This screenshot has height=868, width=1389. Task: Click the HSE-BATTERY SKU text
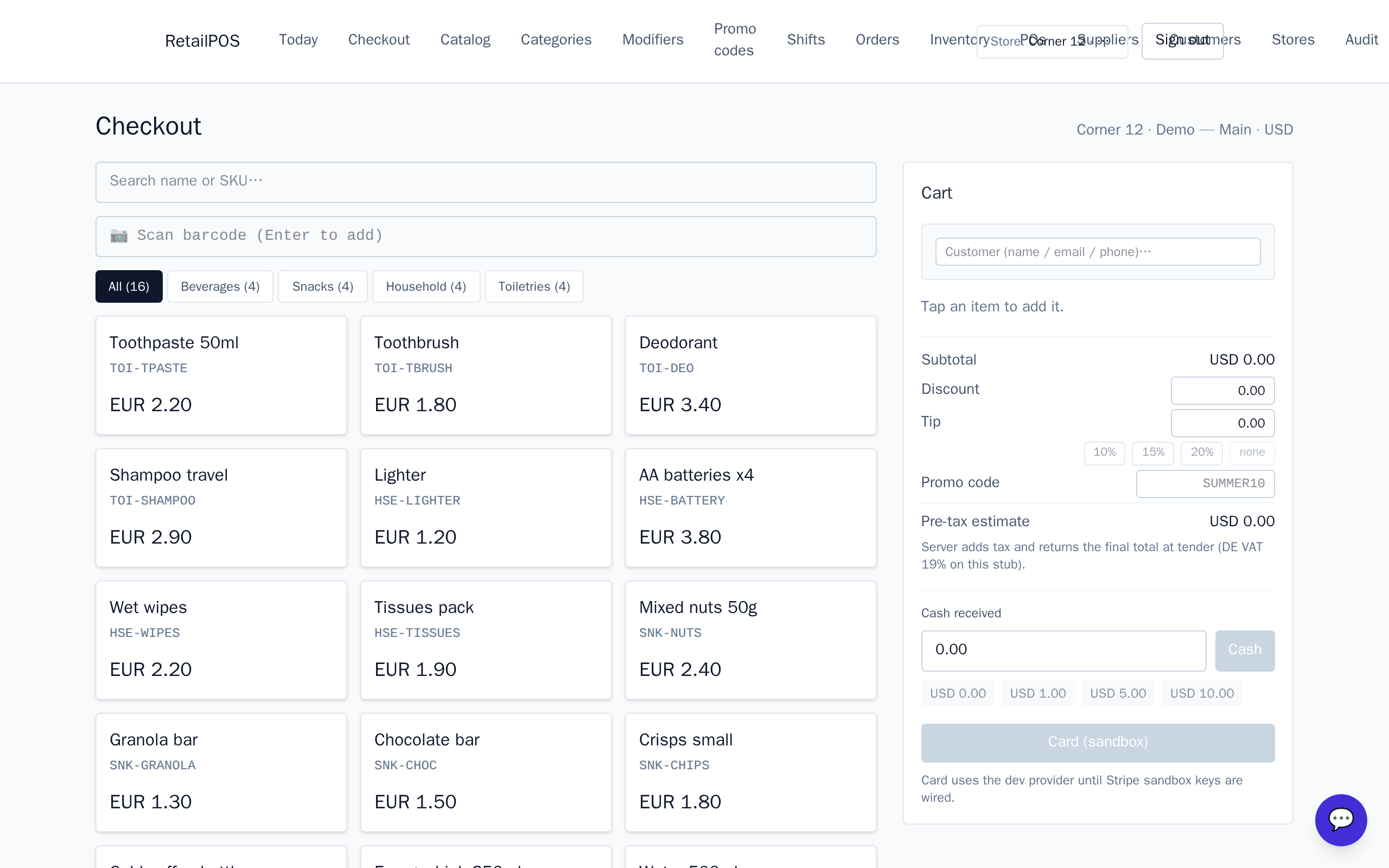point(682,501)
